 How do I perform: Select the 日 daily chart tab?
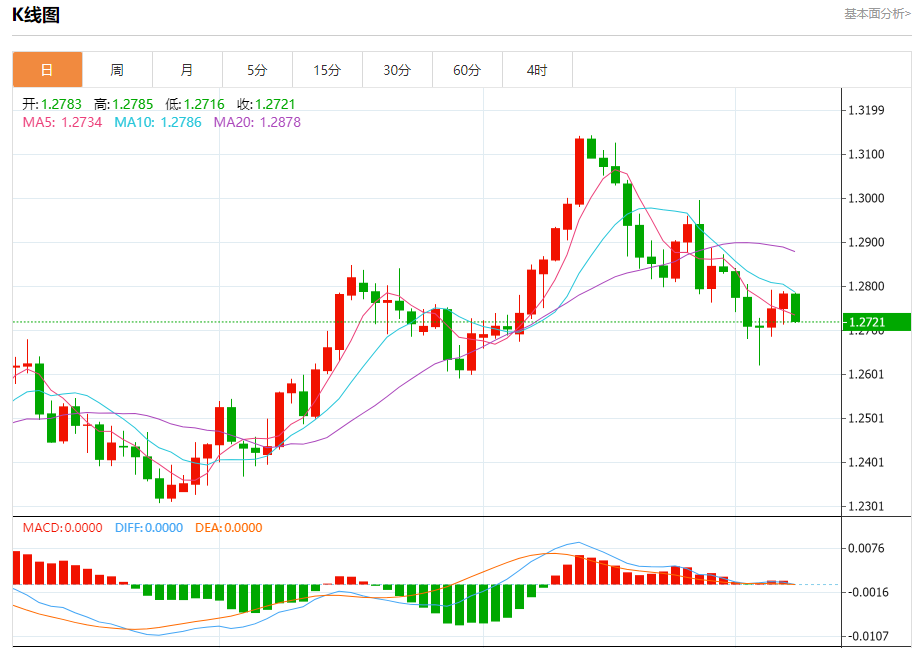(47, 70)
